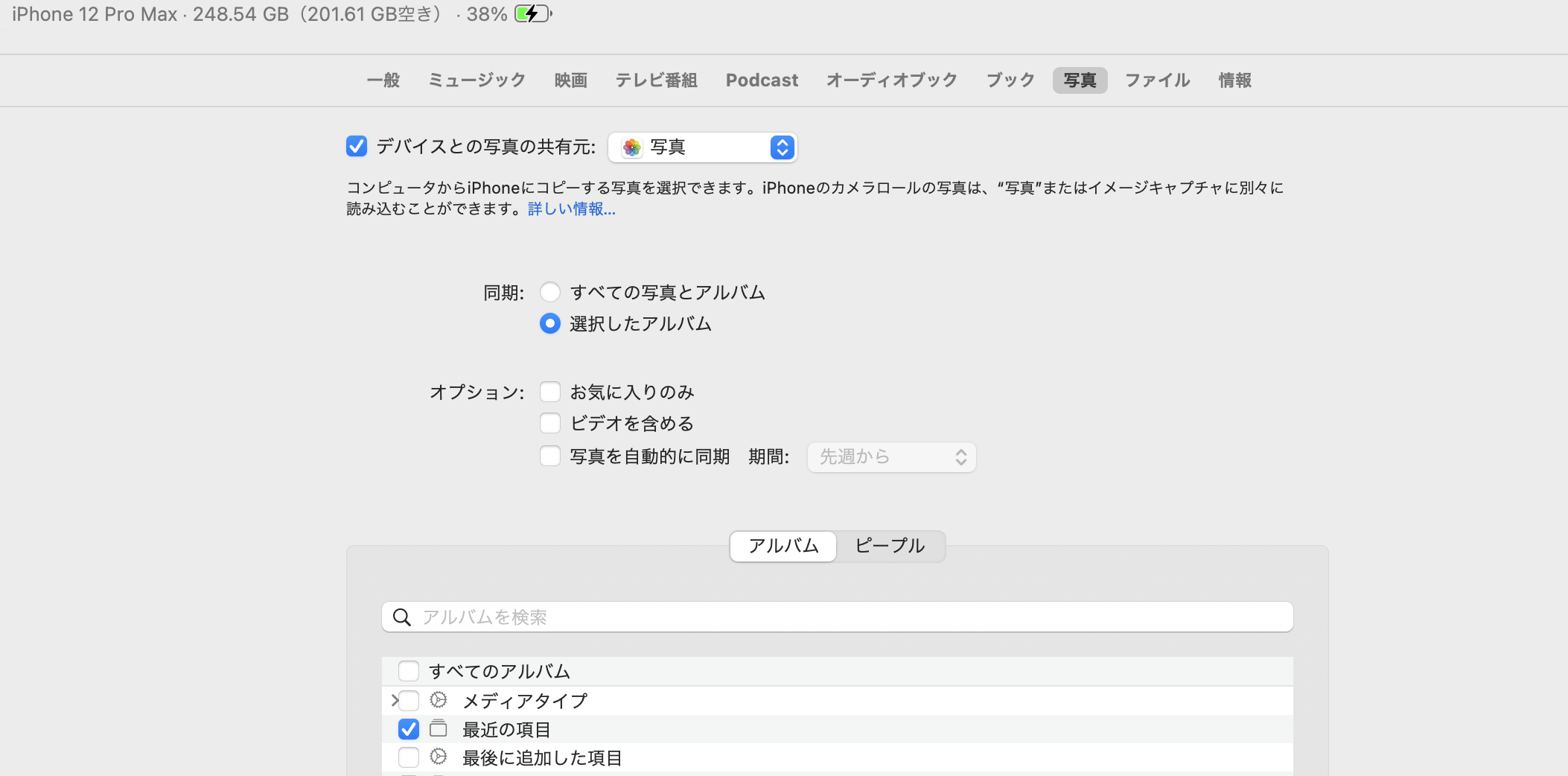Expand the メディアタイプ album group
1568x776 pixels.
pos(394,701)
